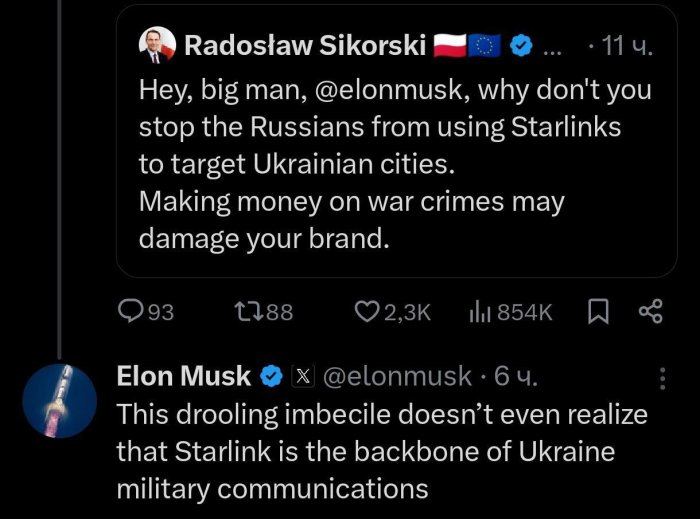The width and height of the screenshot is (700, 519).
Task: View tweet analytics bar chart icon
Action: 480,313
